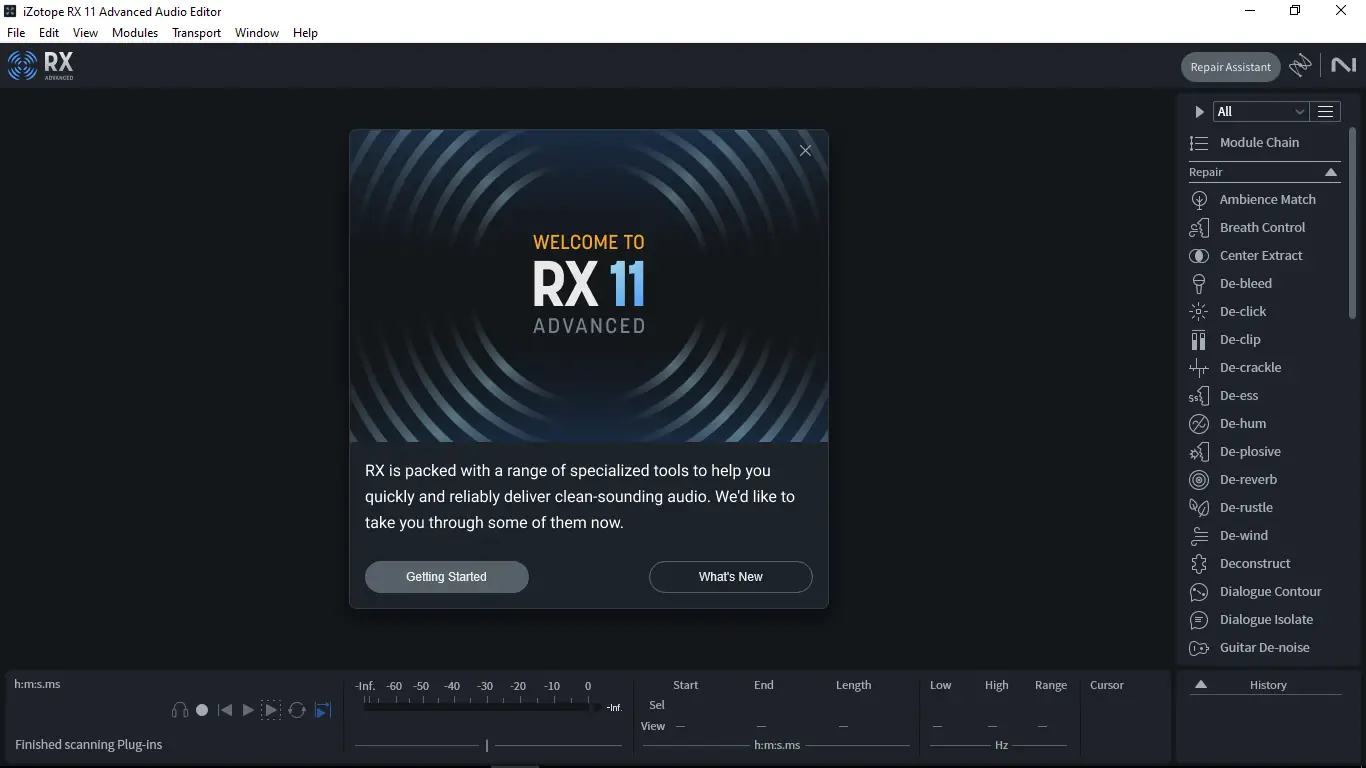Open the De-hum module

(1264, 423)
